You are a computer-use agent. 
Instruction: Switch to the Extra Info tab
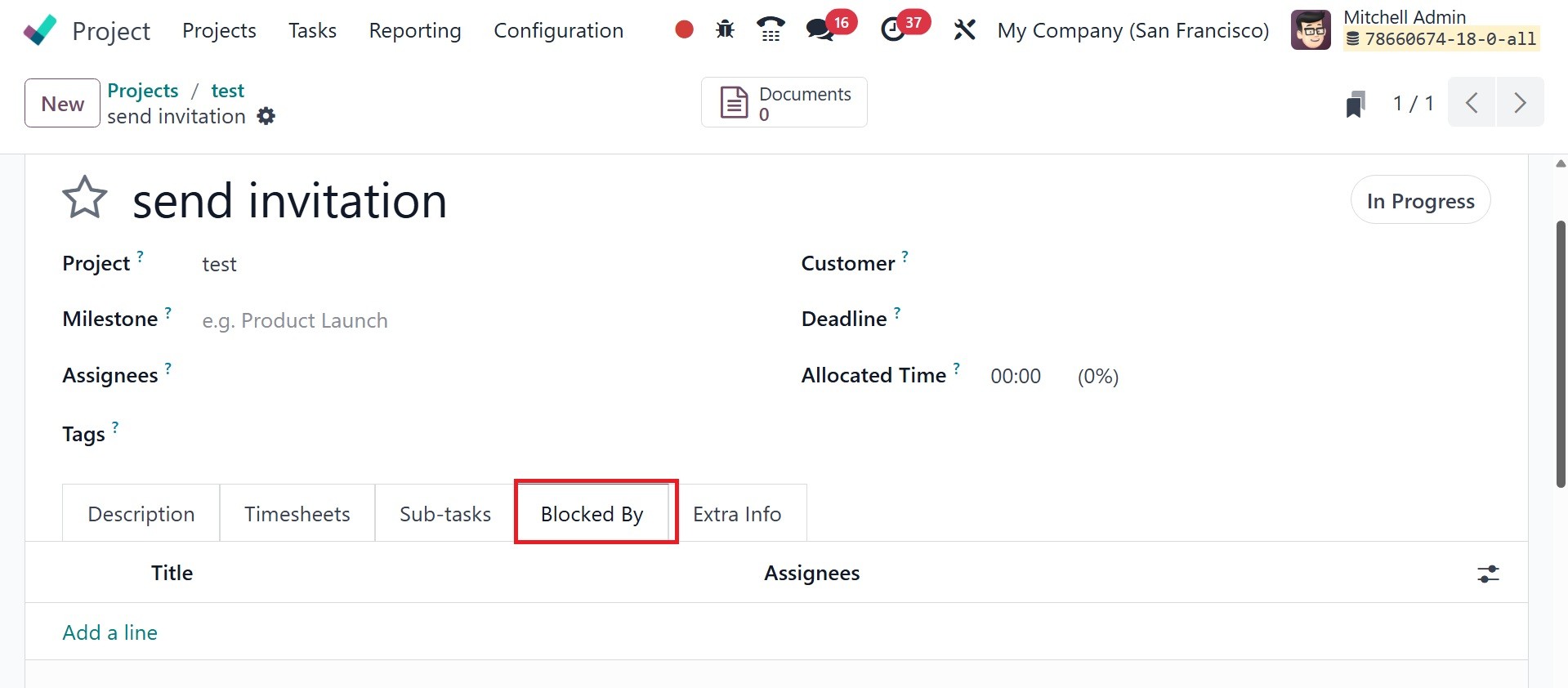coord(737,514)
